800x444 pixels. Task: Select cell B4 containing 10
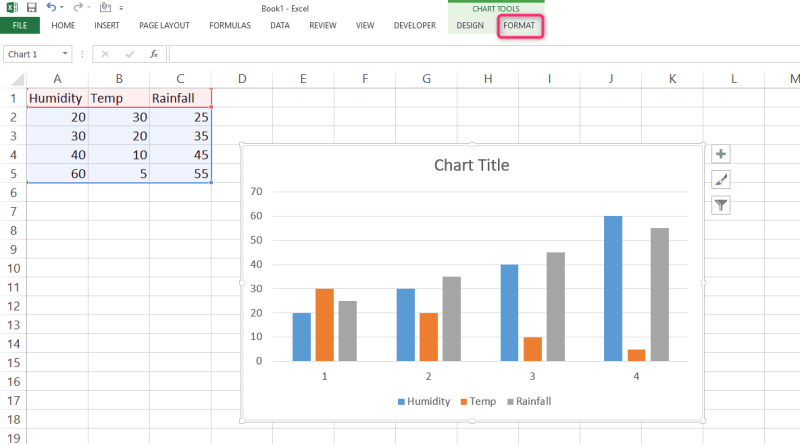point(119,155)
